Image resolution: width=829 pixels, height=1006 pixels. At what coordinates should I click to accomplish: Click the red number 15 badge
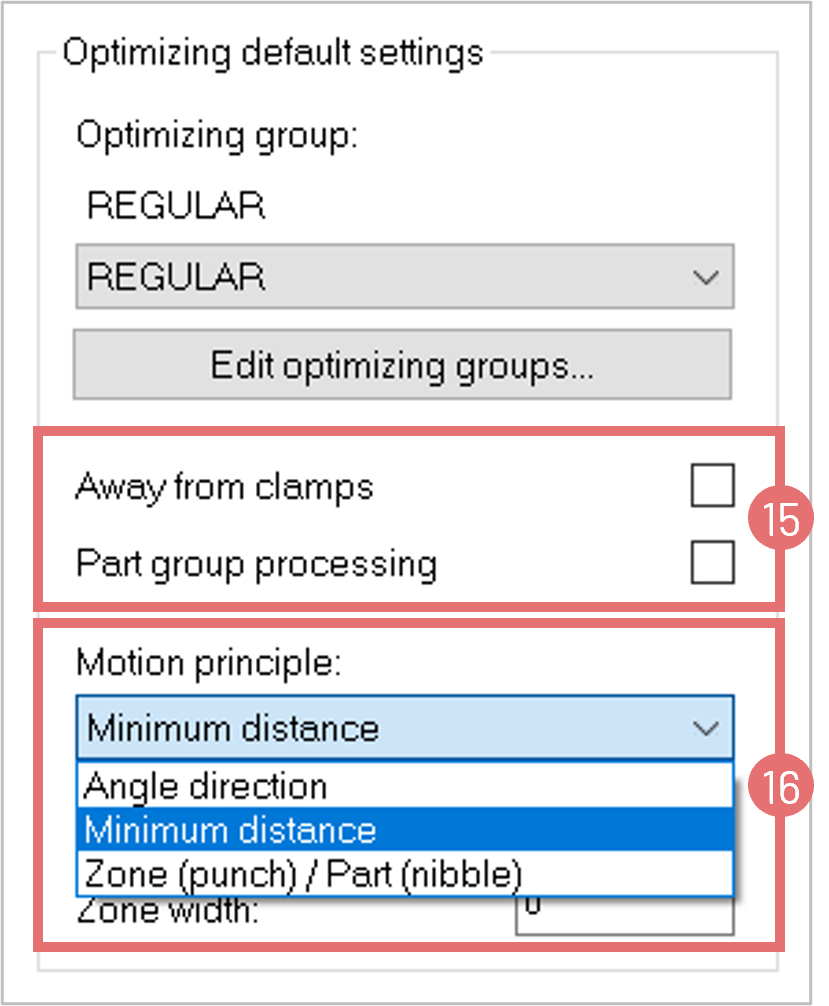pyautogui.click(x=781, y=520)
